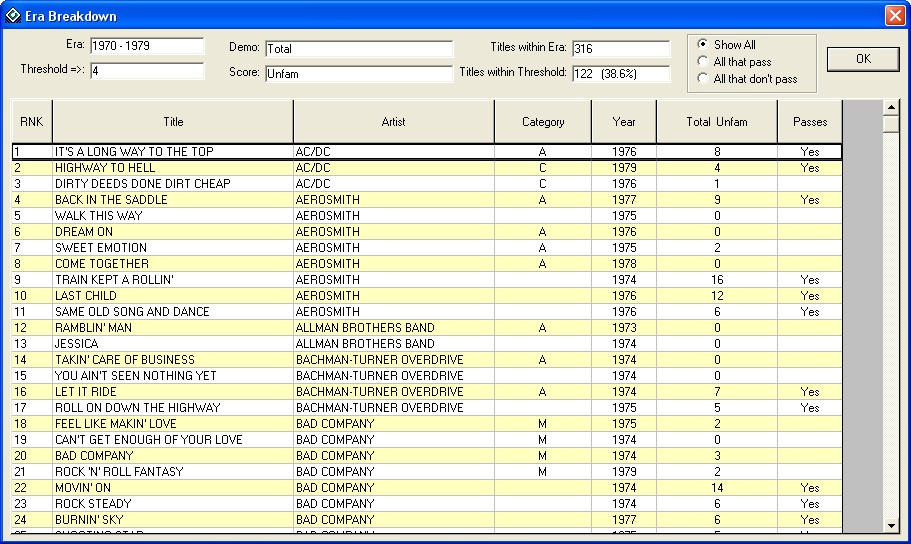Viewport: 911px width, 544px height.
Task: Select DIRTY DEEDS DONE DIRT CHEAP row
Action: [x=426, y=184]
